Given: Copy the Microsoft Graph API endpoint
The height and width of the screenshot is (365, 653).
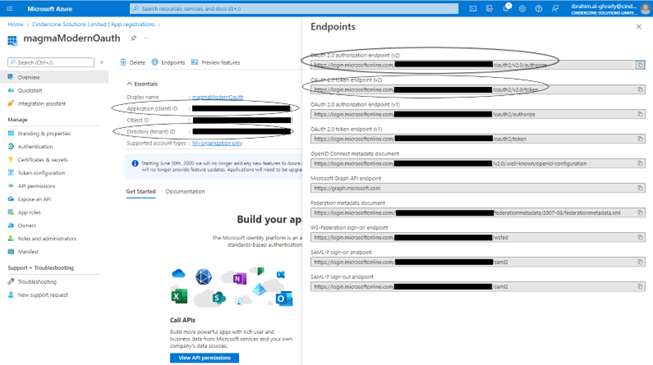Looking at the screenshot, I should (x=640, y=188).
